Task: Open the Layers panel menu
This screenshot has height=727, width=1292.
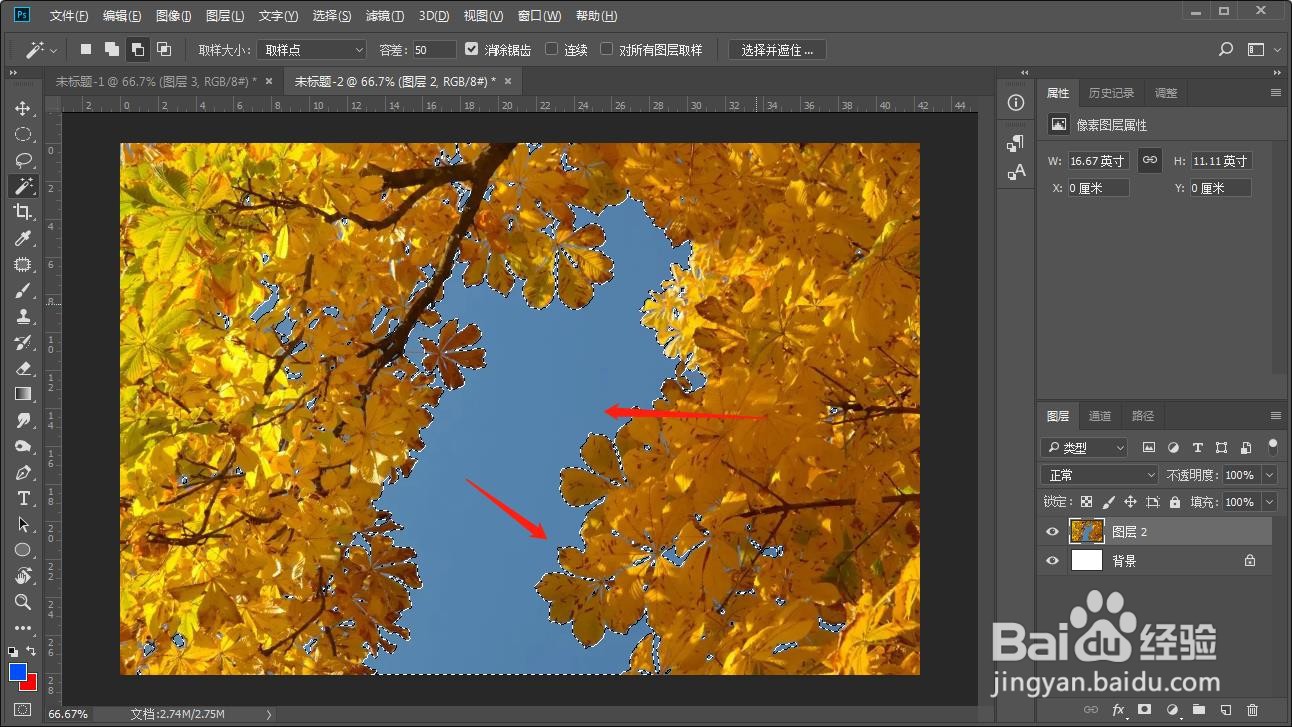Action: click(1276, 416)
